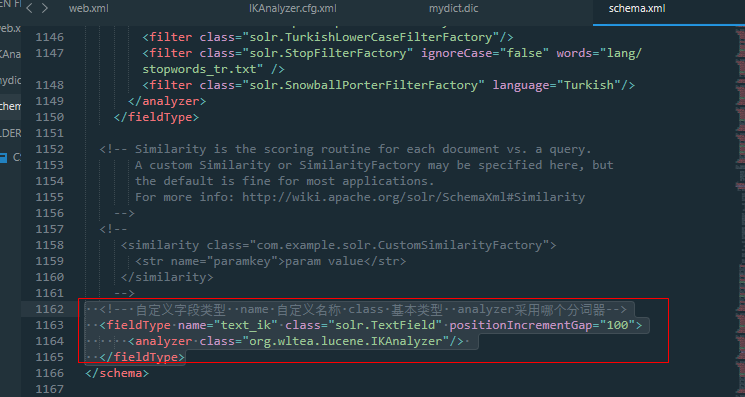Viewport: 745px width, 397px height.
Task: Switch to the IKAnalyzer.cfg.xml tab
Action: pyautogui.click(x=293, y=9)
